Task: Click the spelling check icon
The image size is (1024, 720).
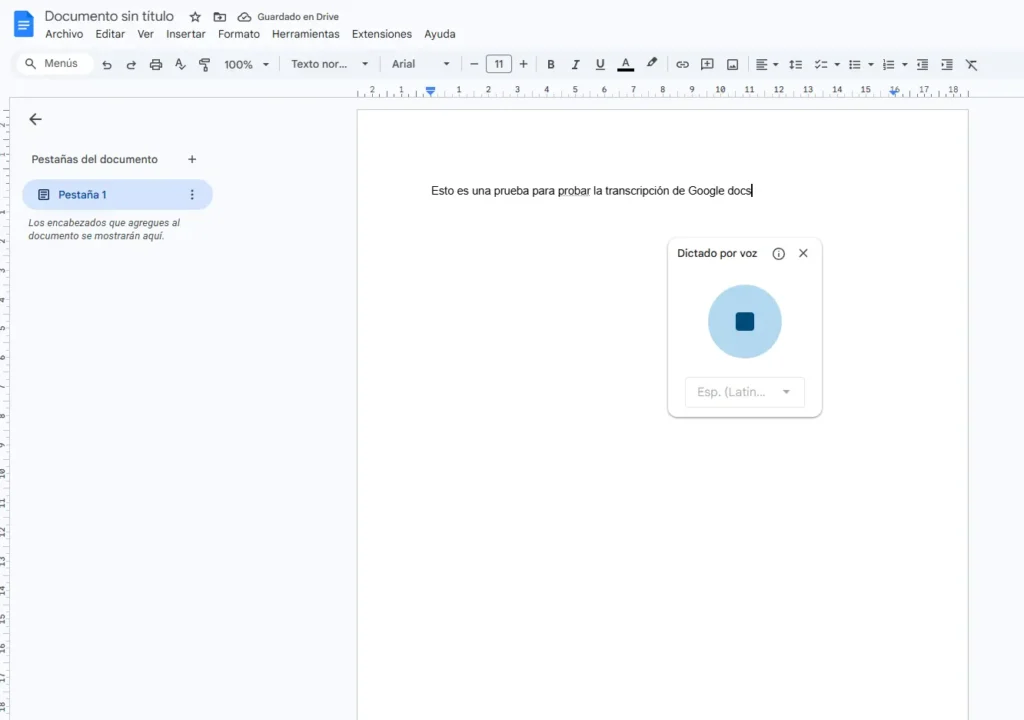Action: click(x=180, y=64)
